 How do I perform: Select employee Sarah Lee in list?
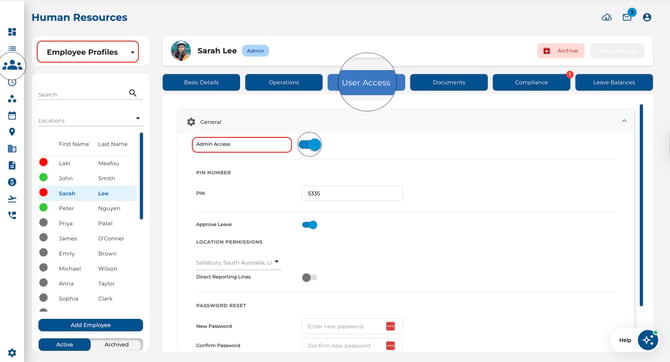[x=88, y=193]
